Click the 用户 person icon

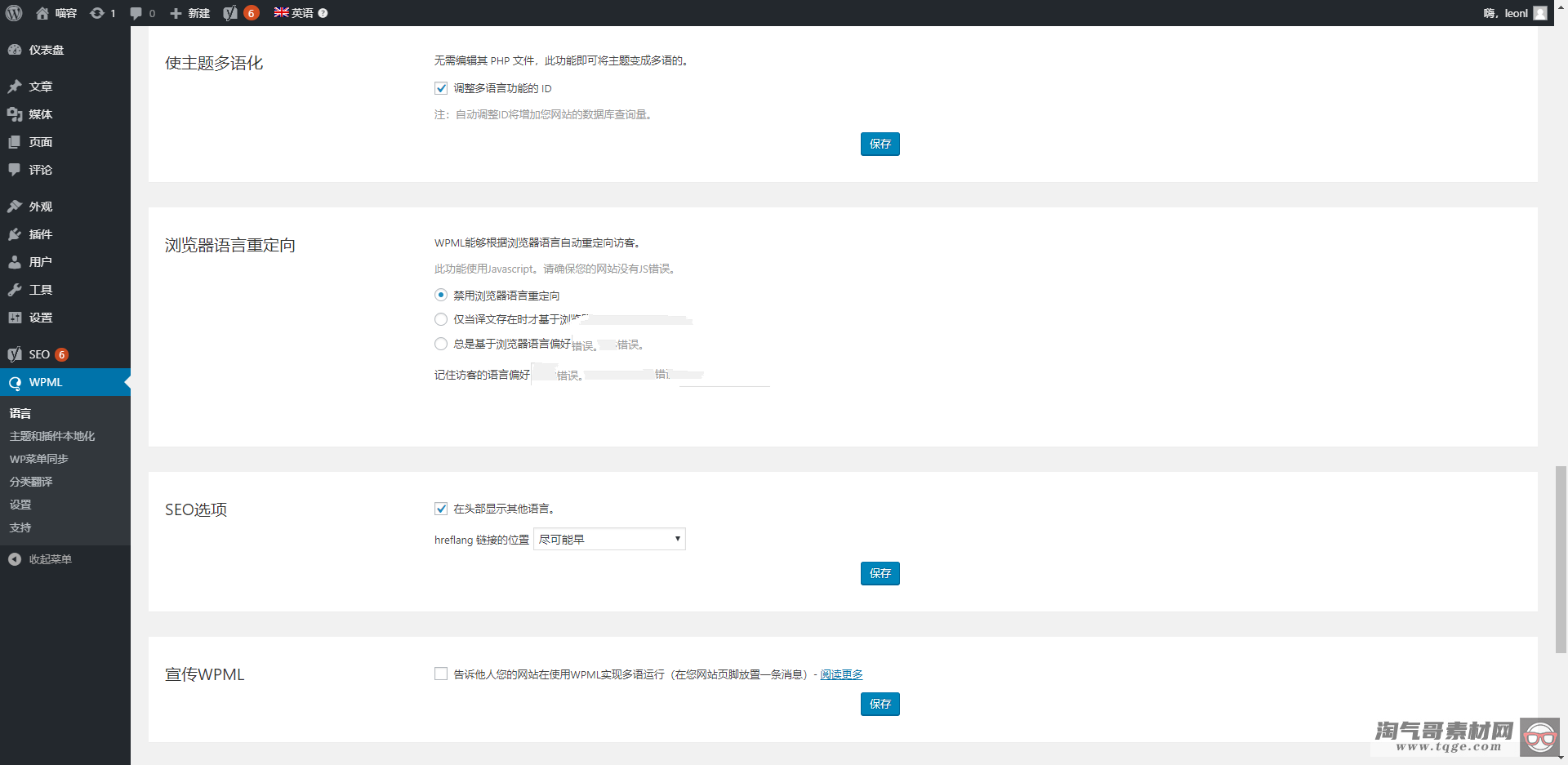coord(15,262)
